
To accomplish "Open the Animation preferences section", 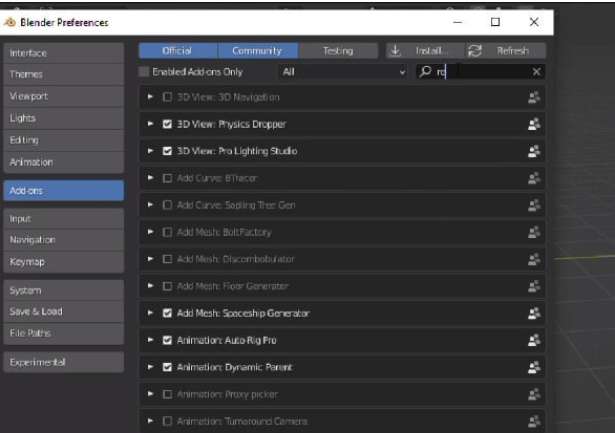I will (x=64, y=162).
